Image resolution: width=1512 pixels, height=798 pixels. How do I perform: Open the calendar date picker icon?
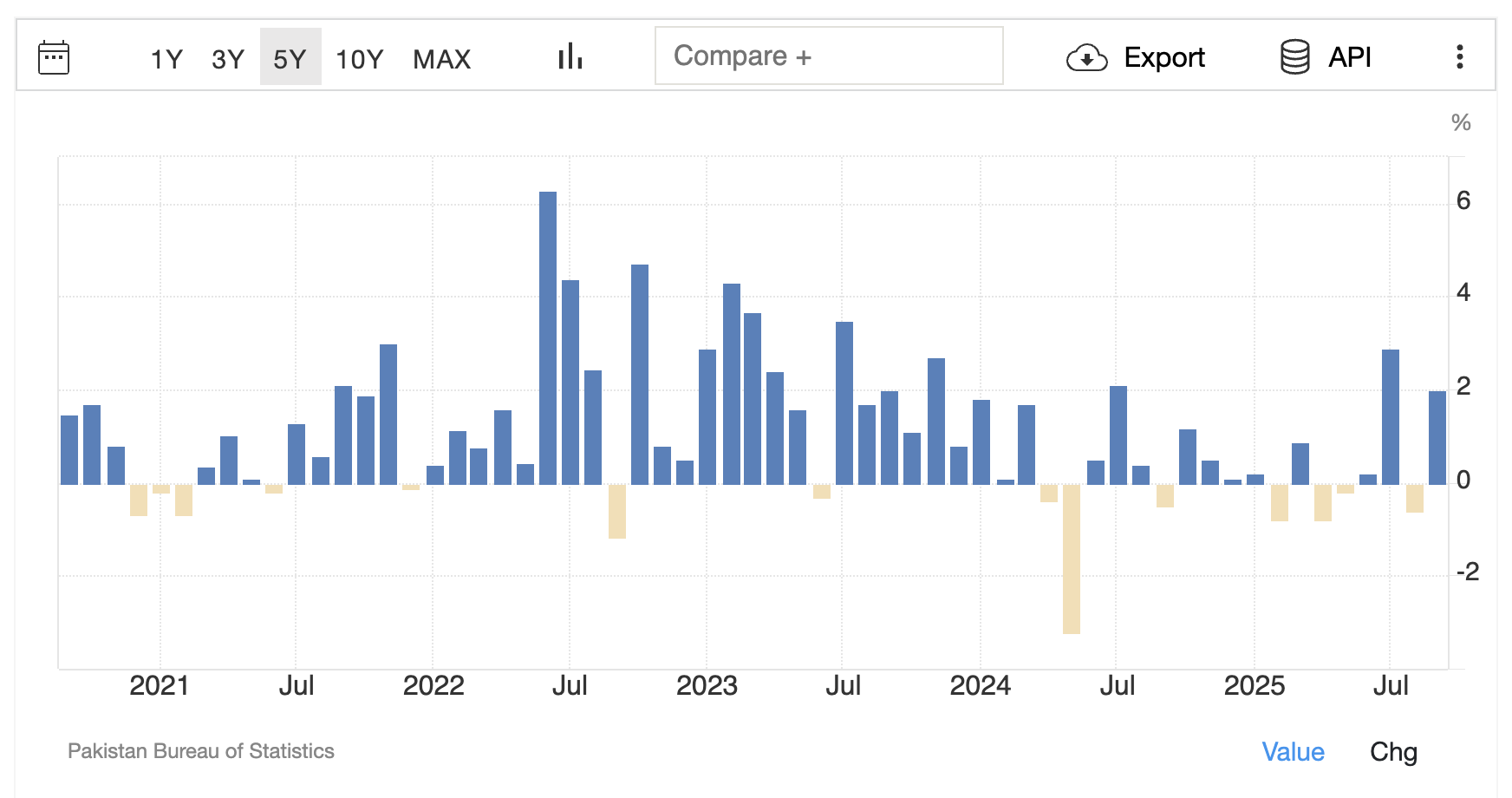54,56
